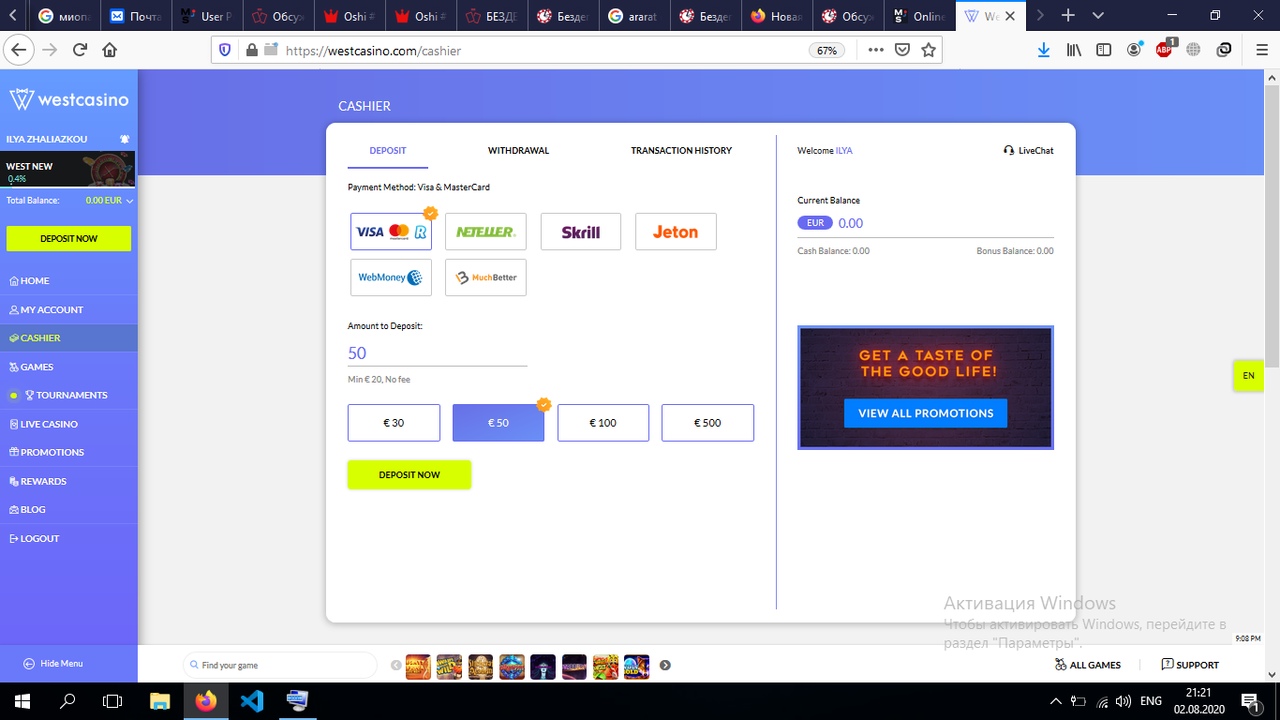Open the westcasino logo home link
Viewport: 1280px width, 720px height.
(69, 99)
